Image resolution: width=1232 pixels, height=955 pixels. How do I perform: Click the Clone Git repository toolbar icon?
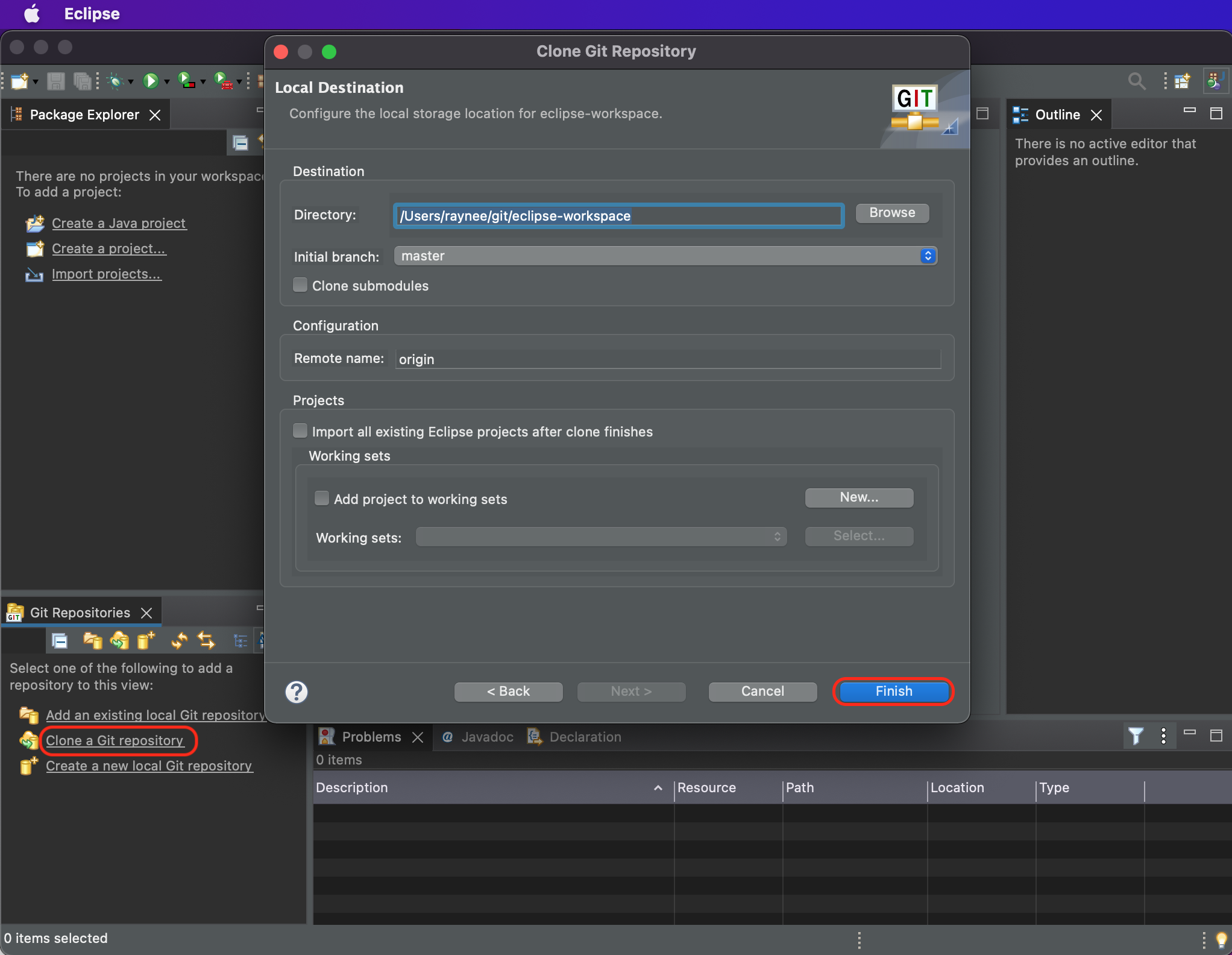[x=119, y=640]
